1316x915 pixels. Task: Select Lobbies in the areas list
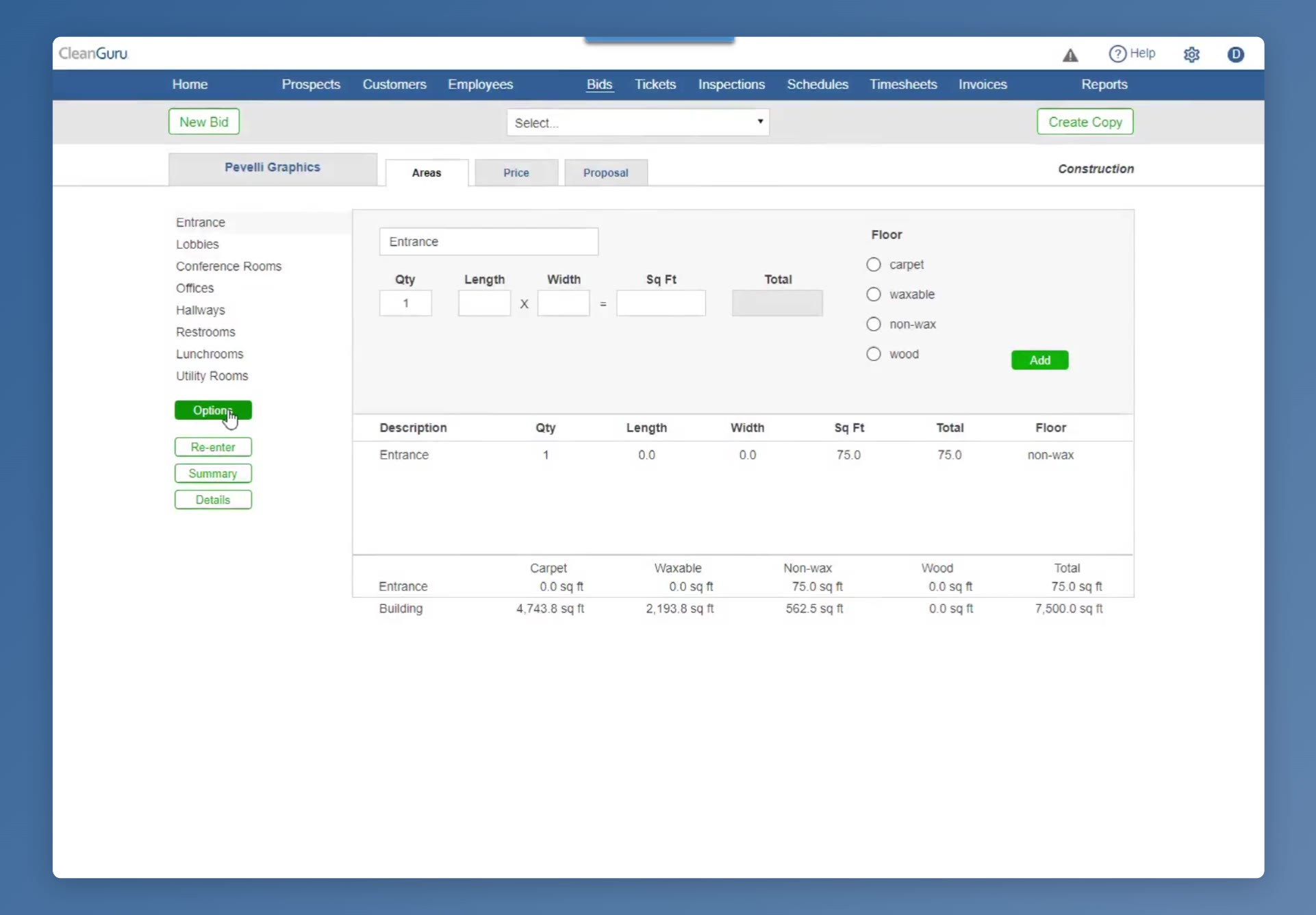[197, 245]
